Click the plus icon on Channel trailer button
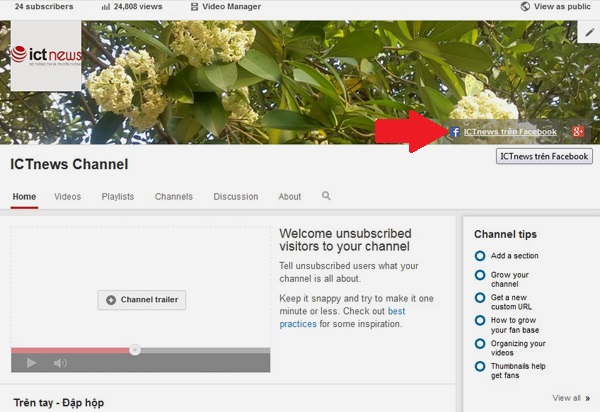 pyautogui.click(x=111, y=300)
